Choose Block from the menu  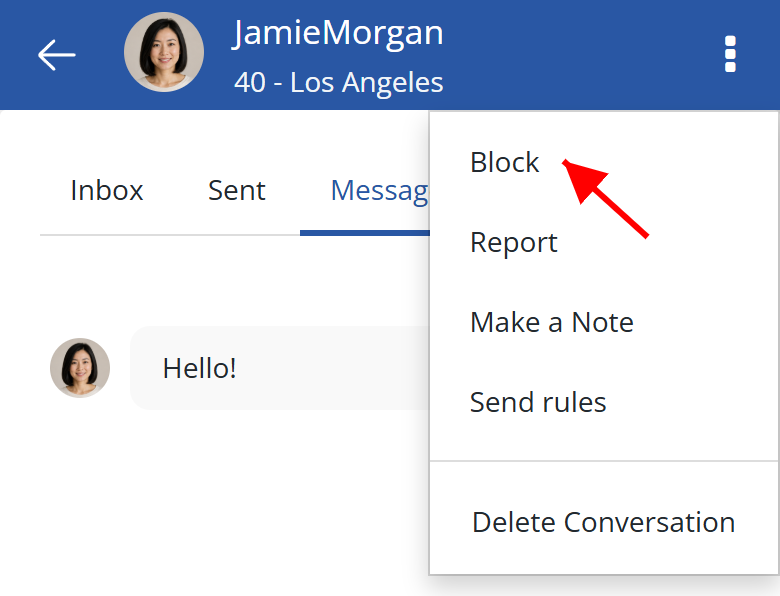[x=504, y=162]
